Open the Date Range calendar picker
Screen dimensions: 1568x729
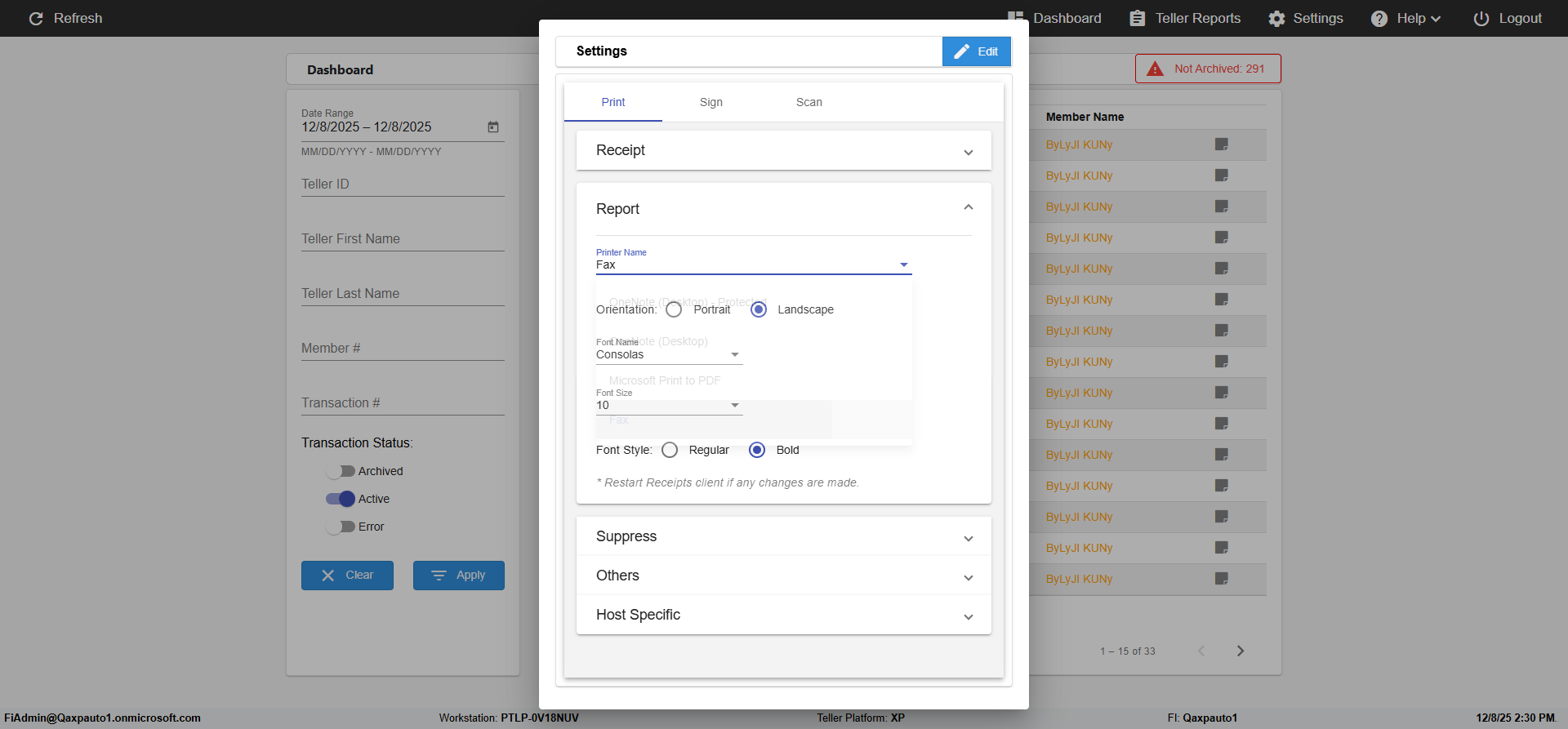coord(493,127)
